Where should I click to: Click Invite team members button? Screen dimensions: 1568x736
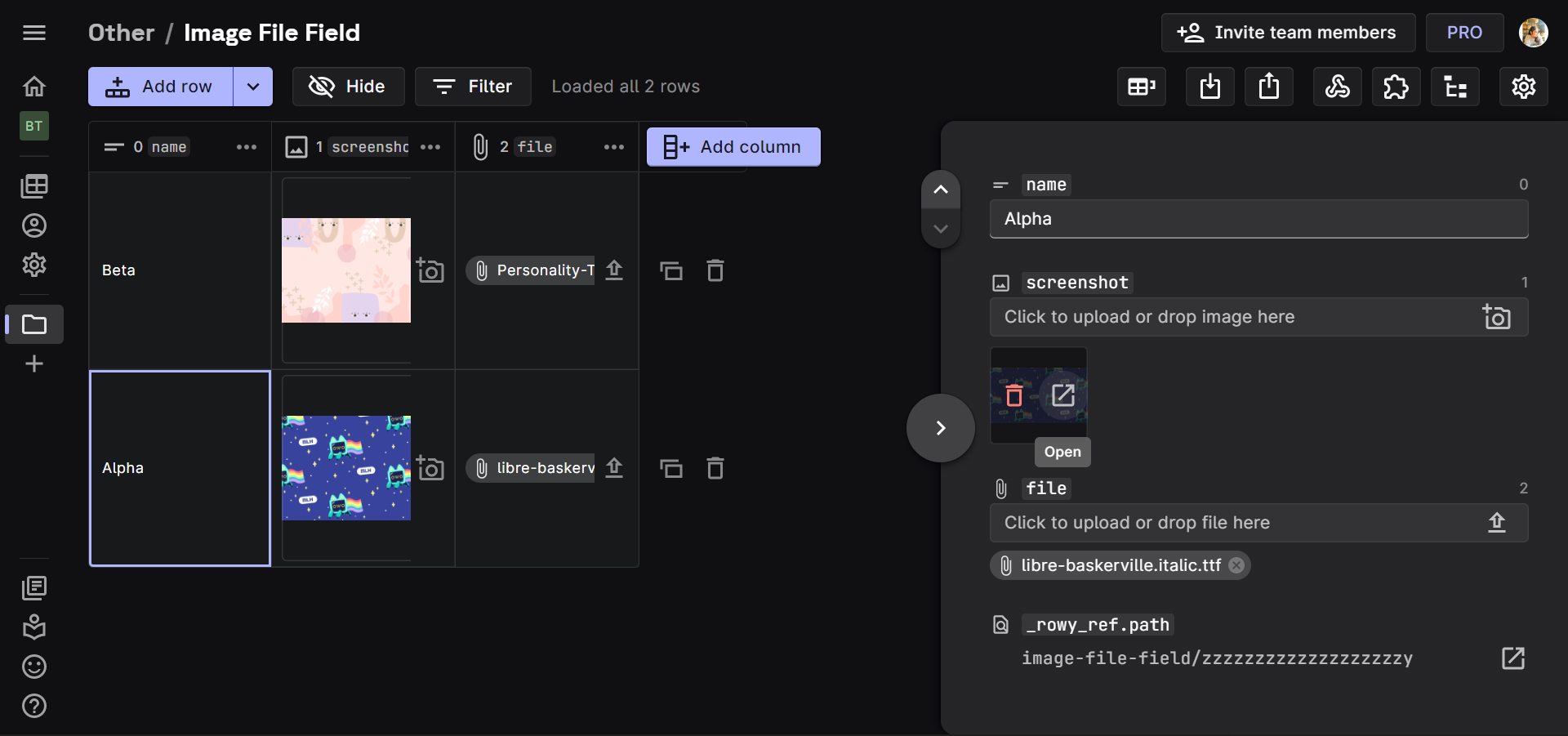click(x=1286, y=33)
